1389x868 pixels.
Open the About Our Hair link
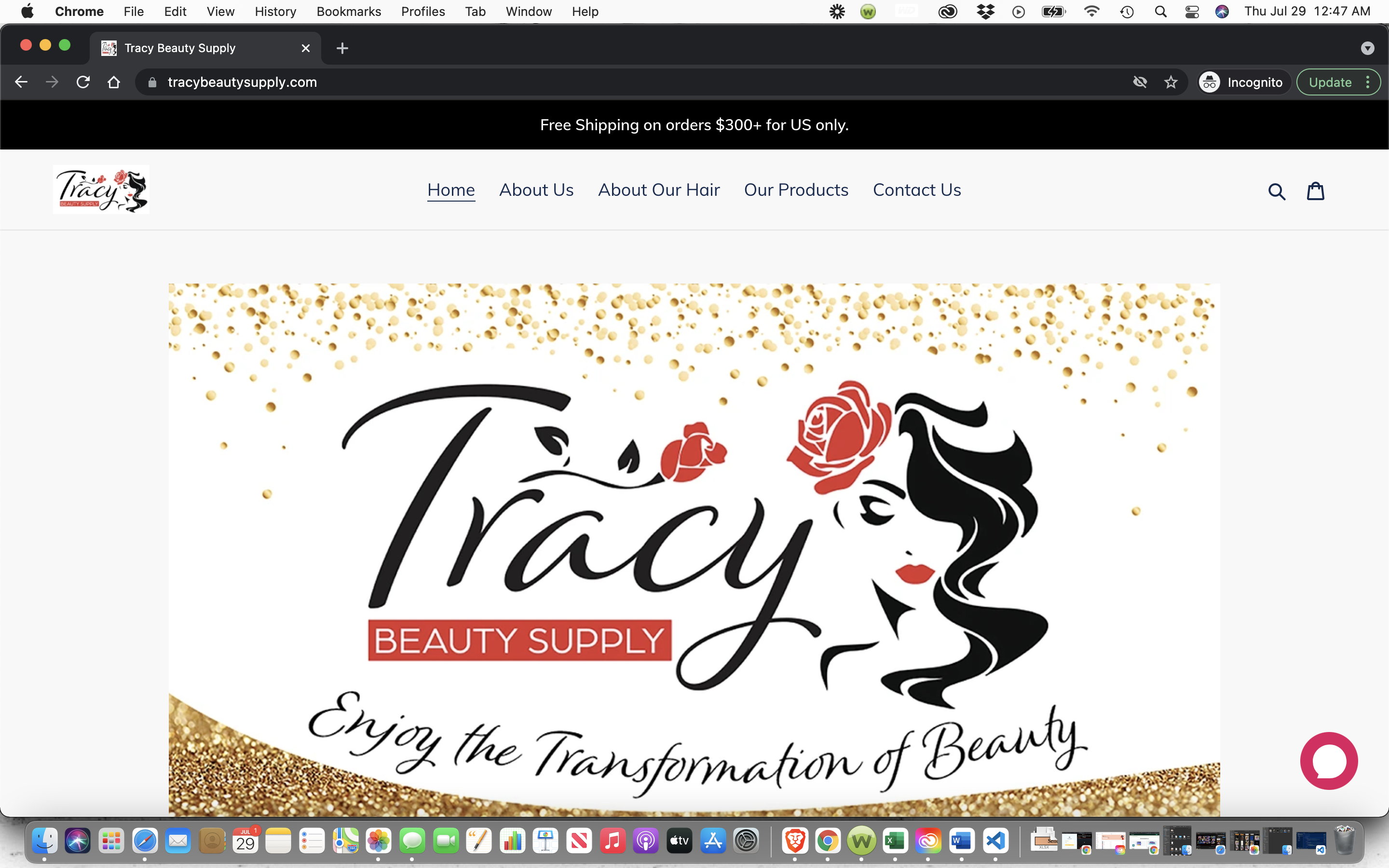659,190
